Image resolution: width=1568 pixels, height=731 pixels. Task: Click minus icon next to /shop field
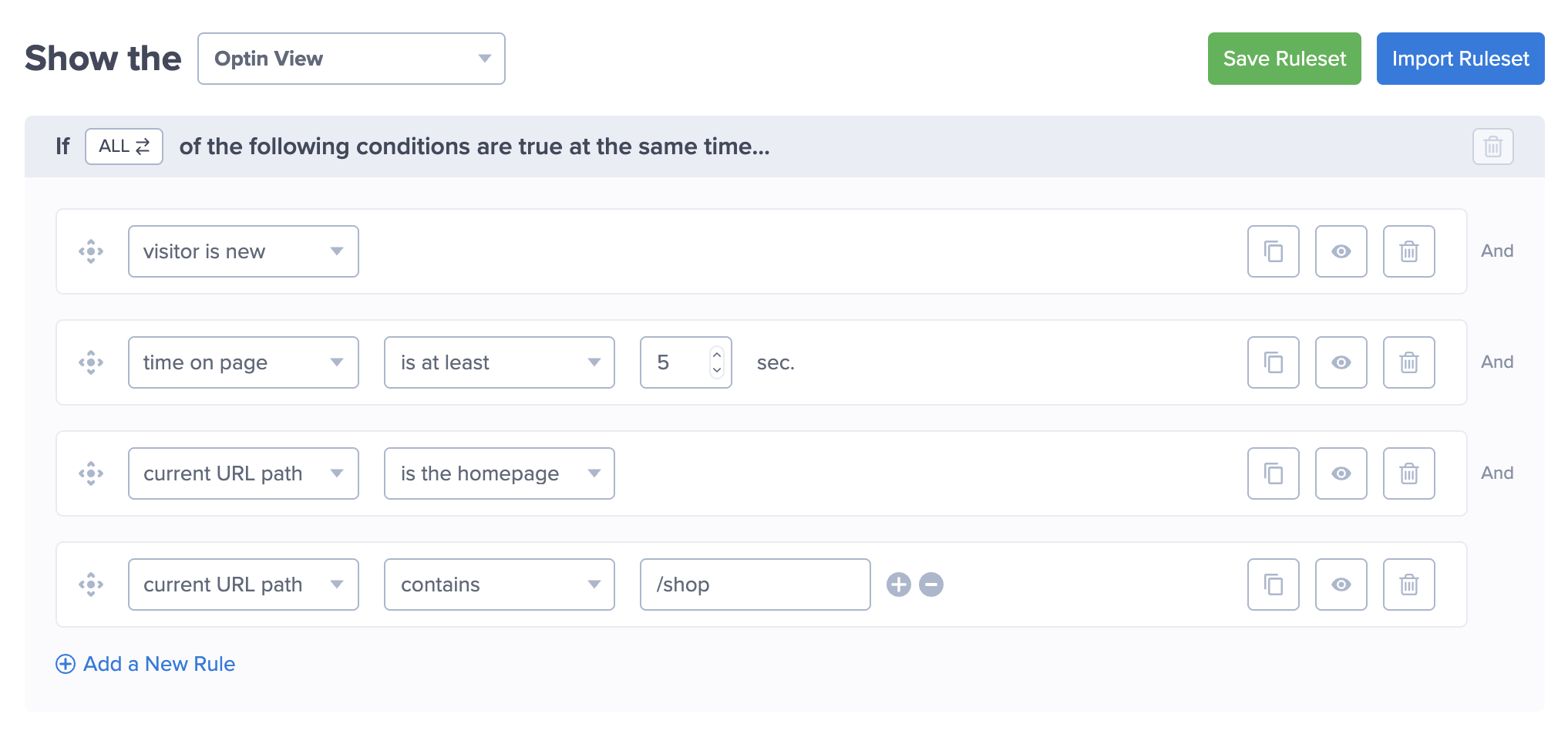931,584
